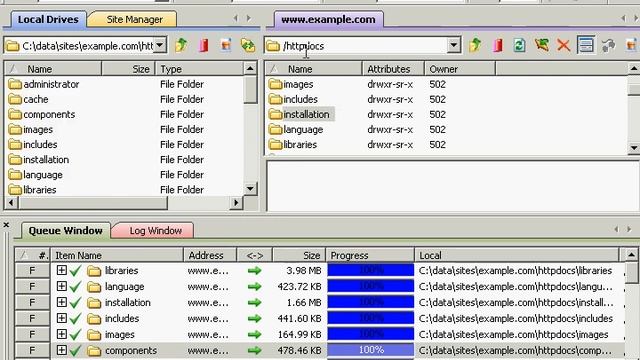Expand the includes queue item
640x360 pixels.
click(62, 318)
